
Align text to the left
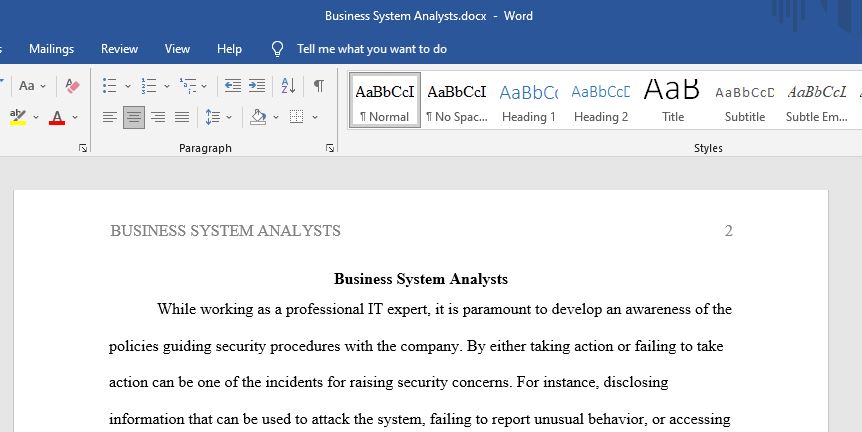tap(109, 117)
